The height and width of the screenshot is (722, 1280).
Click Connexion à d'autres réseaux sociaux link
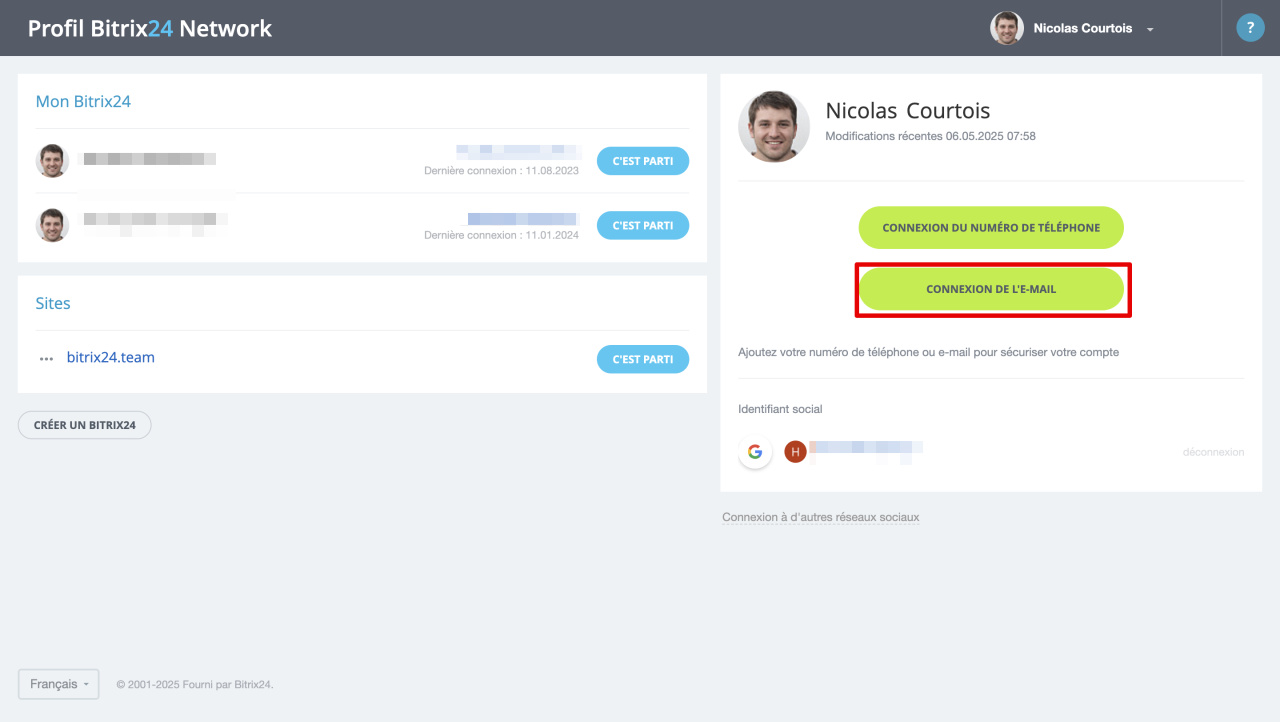click(821, 517)
